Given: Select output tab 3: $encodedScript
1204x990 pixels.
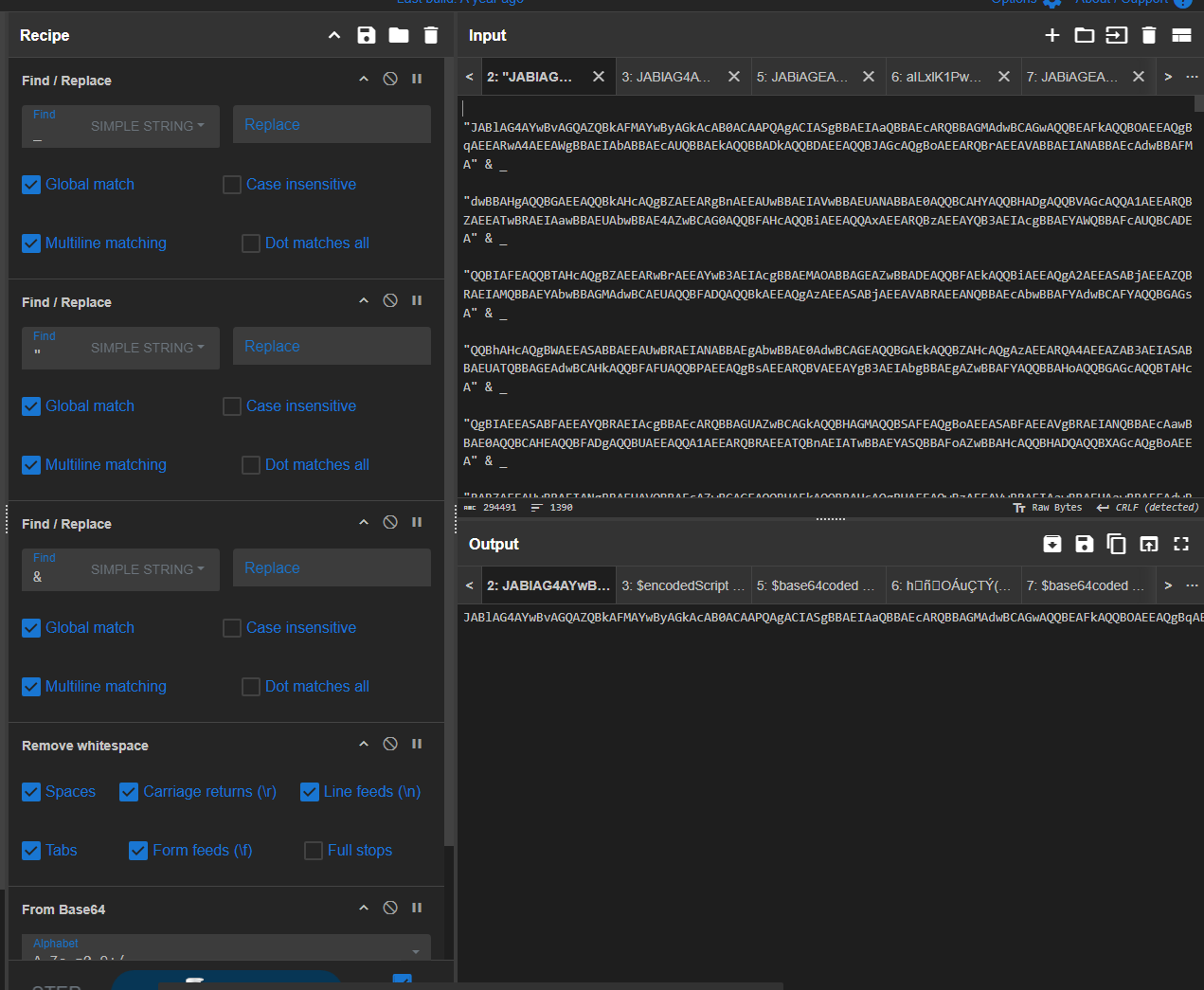Looking at the screenshot, I should click(x=682, y=585).
